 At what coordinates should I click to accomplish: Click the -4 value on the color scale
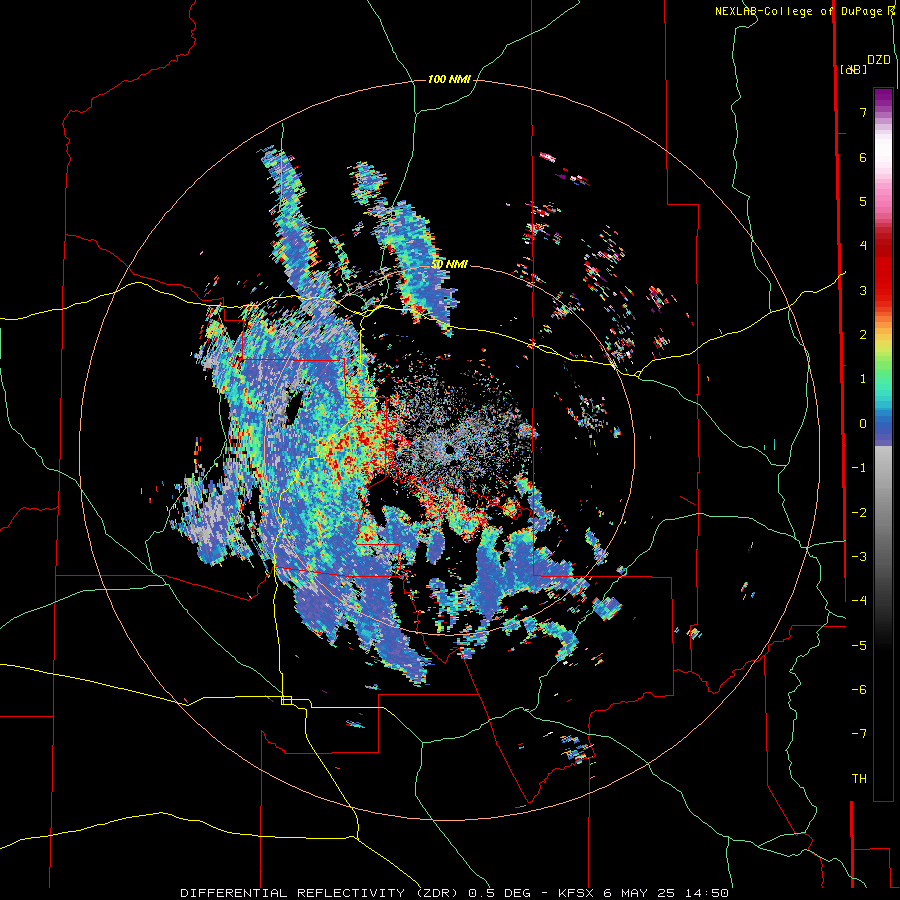(859, 601)
